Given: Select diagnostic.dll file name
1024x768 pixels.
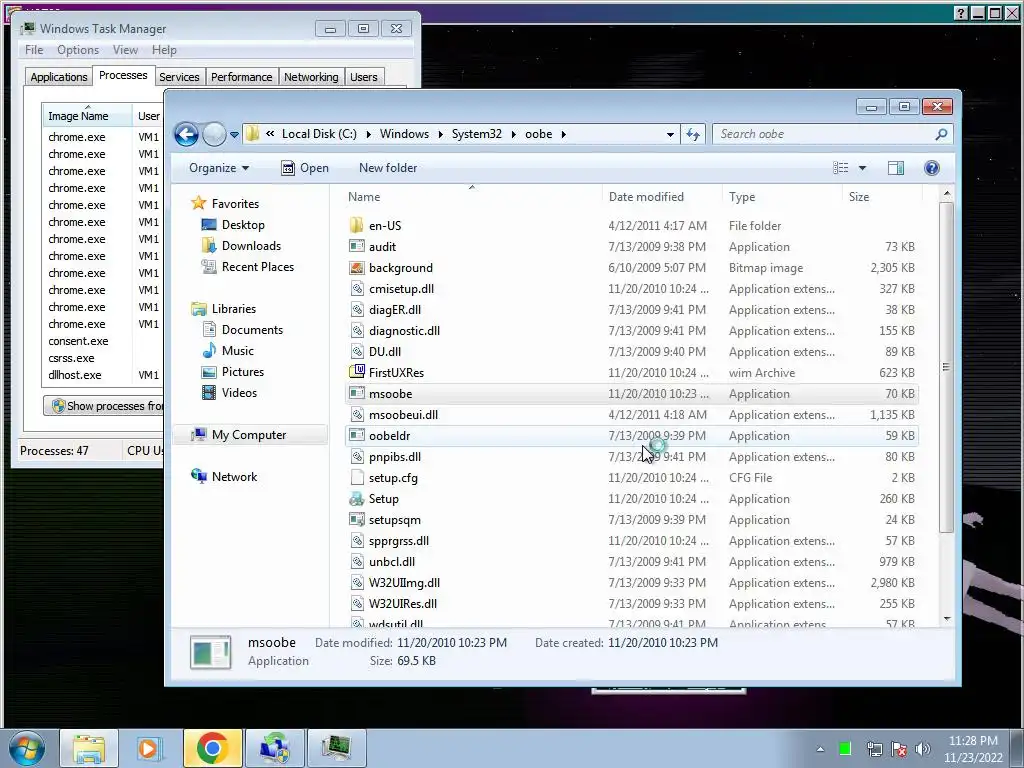Looking at the screenshot, I should pos(404,331).
